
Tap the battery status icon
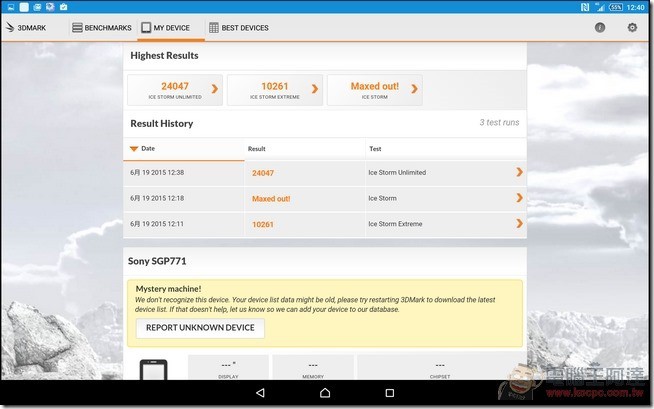click(614, 7)
